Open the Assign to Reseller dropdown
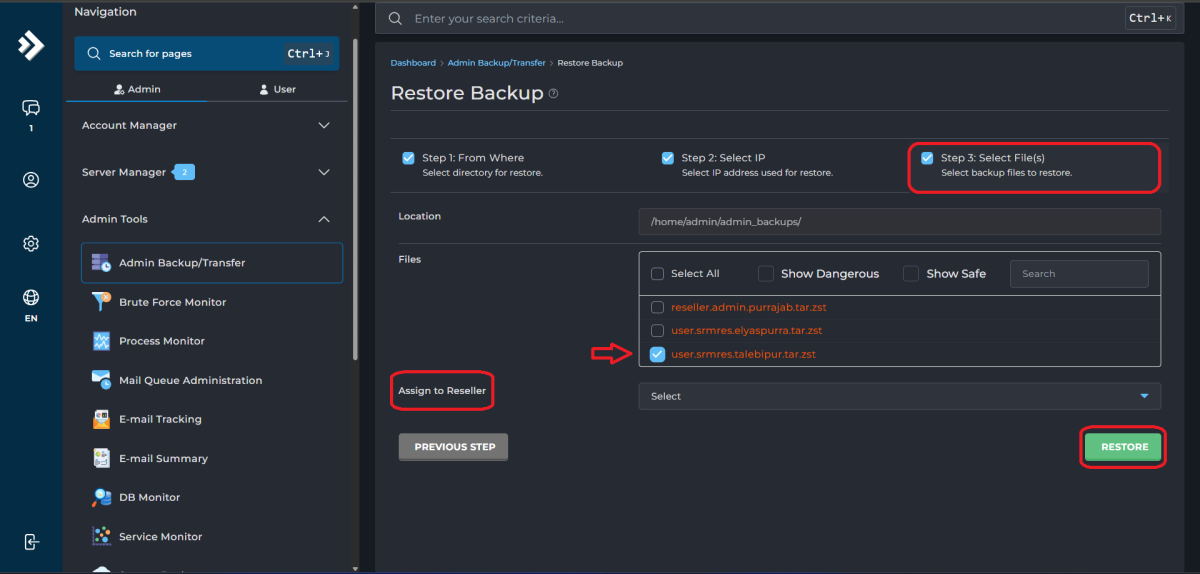The image size is (1200, 574). pos(899,396)
